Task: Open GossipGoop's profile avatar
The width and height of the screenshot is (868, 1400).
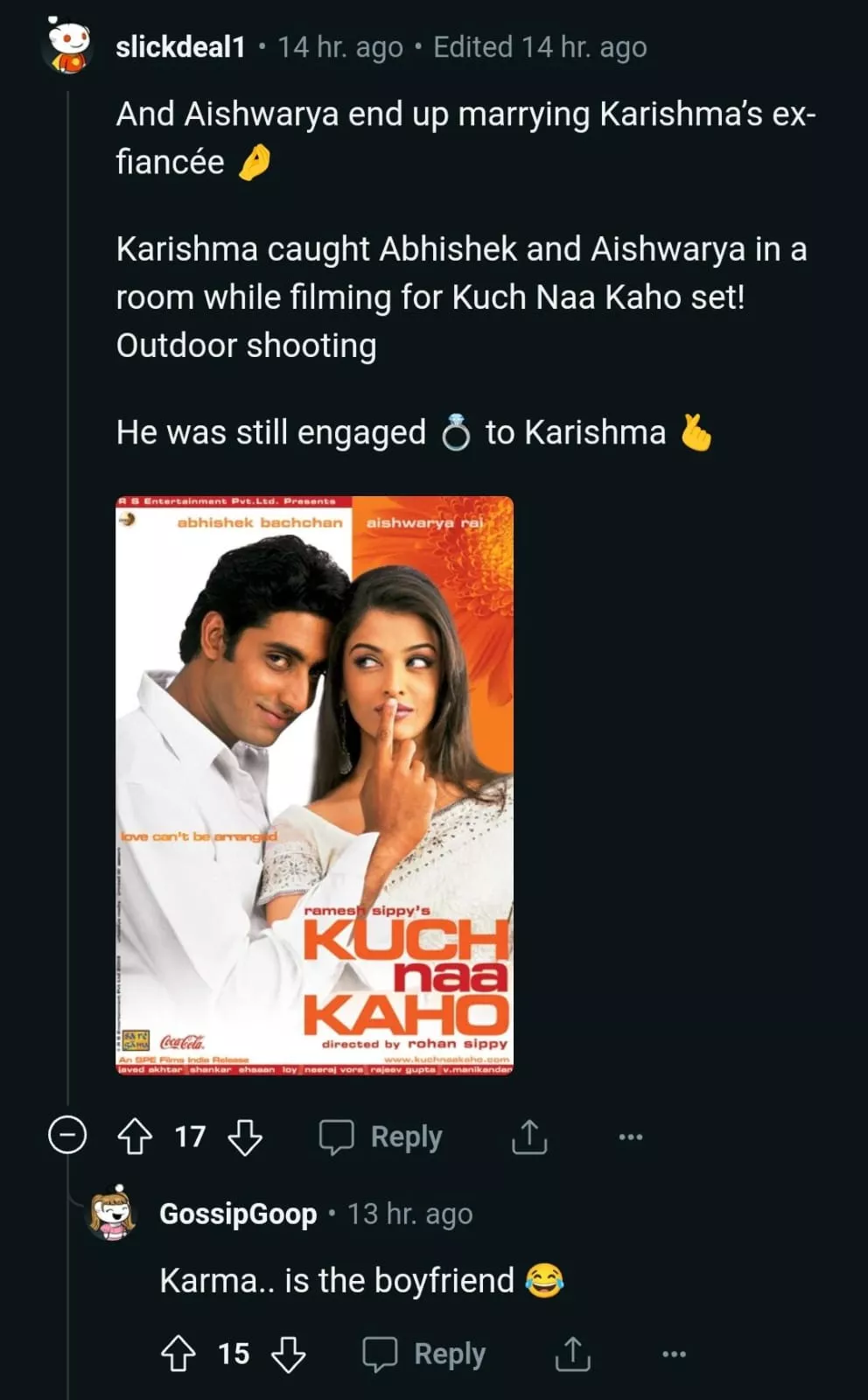Action: point(113,1214)
